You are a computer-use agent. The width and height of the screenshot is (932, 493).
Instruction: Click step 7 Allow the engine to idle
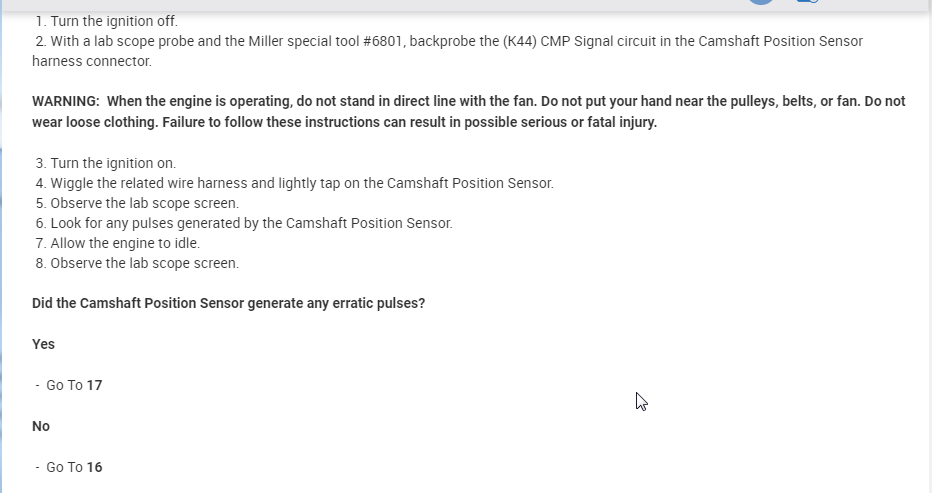[118, 243]
